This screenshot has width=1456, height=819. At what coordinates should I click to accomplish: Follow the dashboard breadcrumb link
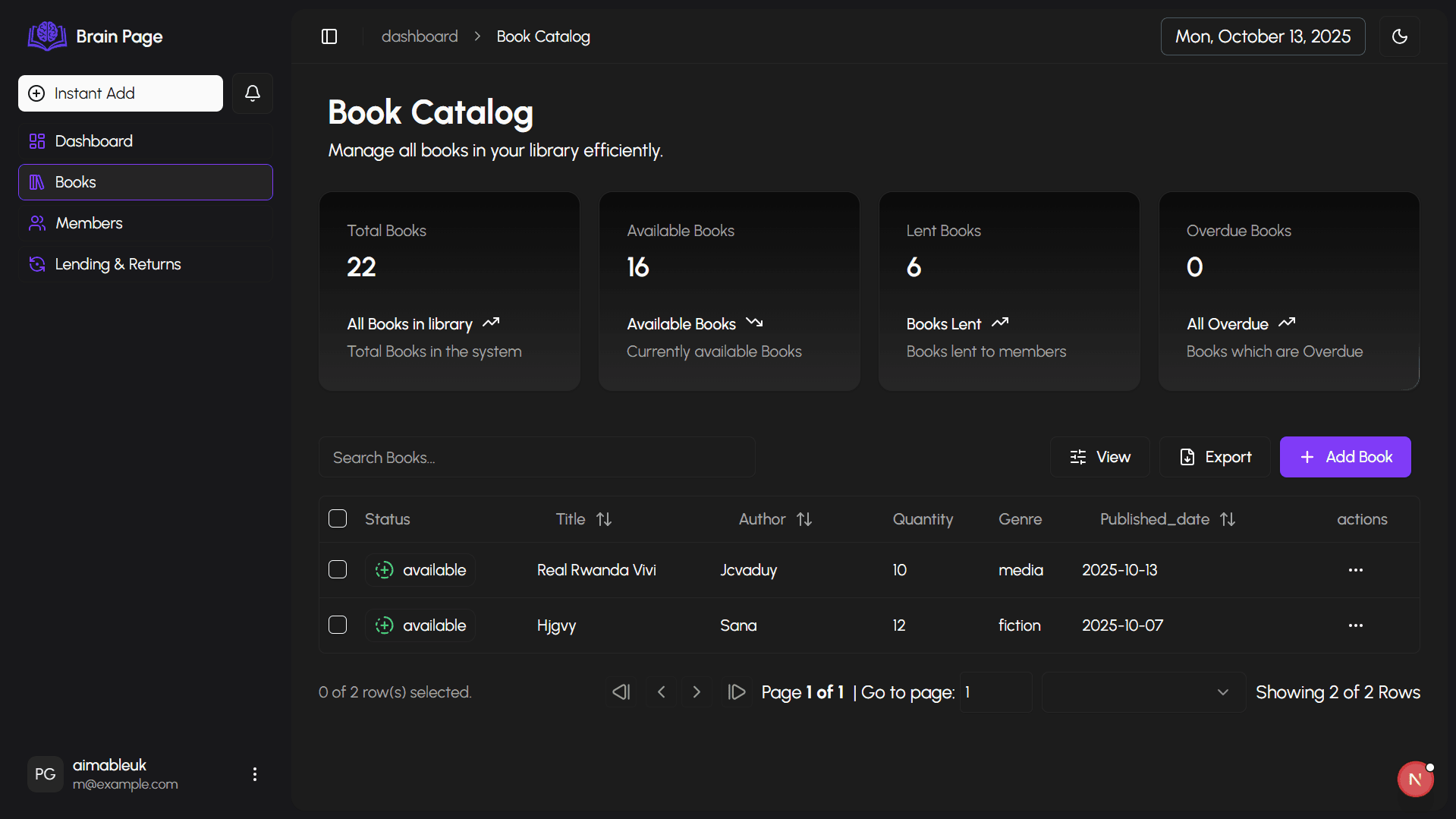[420, 36]
